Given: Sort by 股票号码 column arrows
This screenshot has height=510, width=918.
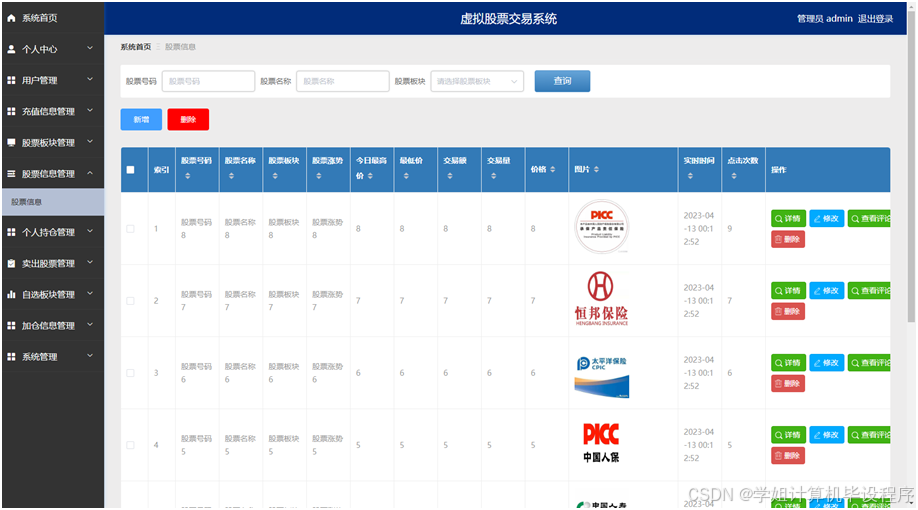Looking at the screenshot, I should tap(188, 176).
